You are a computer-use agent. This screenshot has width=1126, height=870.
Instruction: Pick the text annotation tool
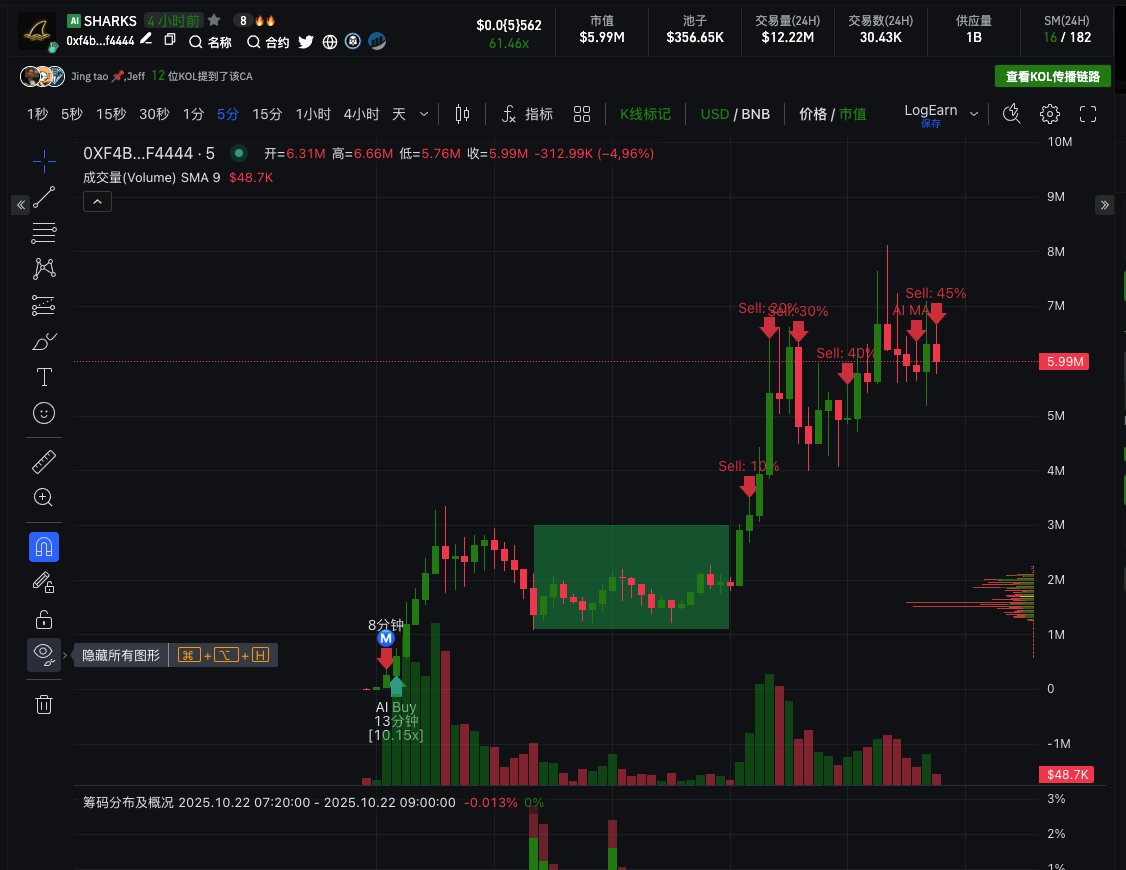(44, 377)
